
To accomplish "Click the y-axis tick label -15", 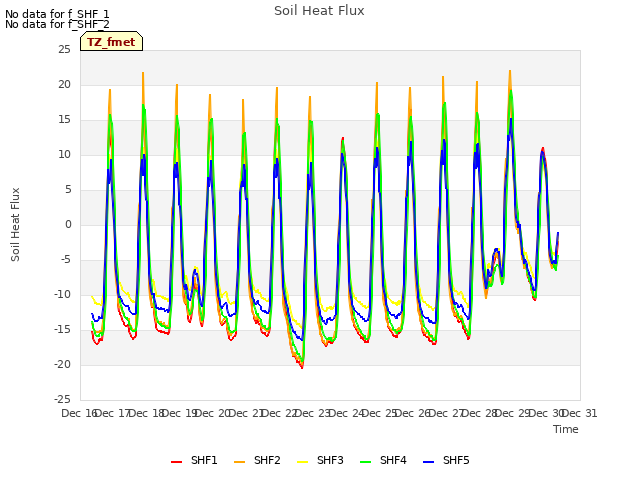I will 63,329.
